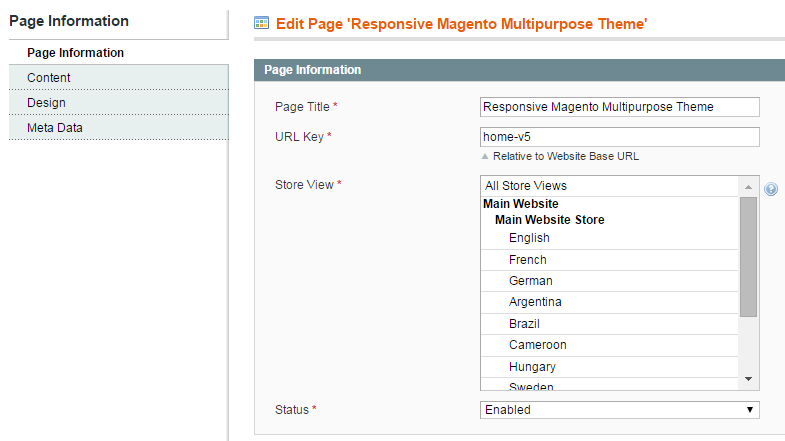Click the Status dropdown arrow
This screenshot has height=441, width=785.
749,409
